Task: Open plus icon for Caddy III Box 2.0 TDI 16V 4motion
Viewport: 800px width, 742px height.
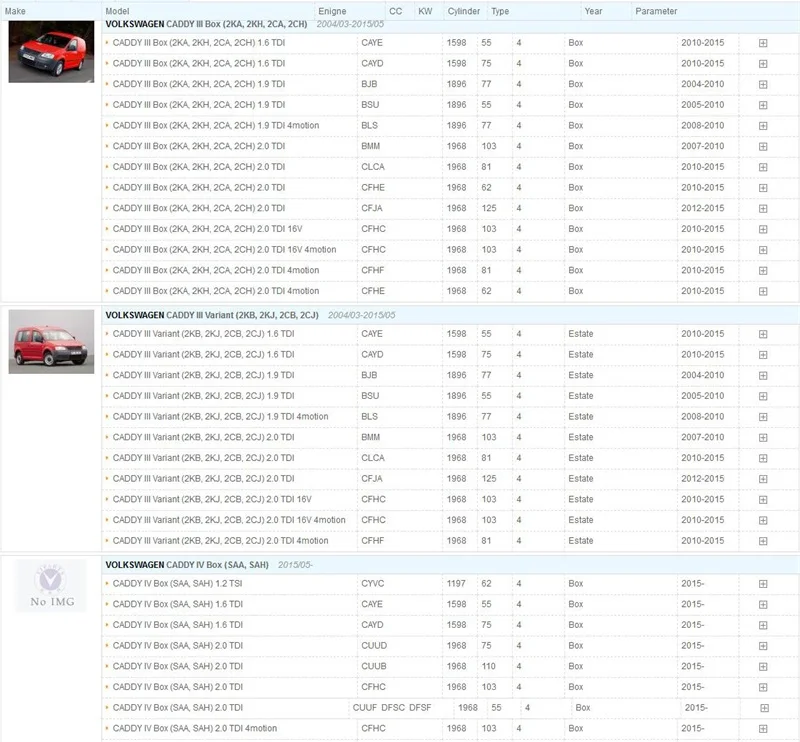Action: coord(763,250)
